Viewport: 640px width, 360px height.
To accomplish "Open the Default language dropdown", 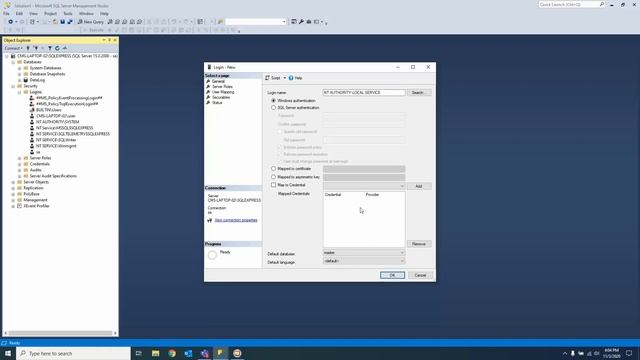I will pos(364,261).
